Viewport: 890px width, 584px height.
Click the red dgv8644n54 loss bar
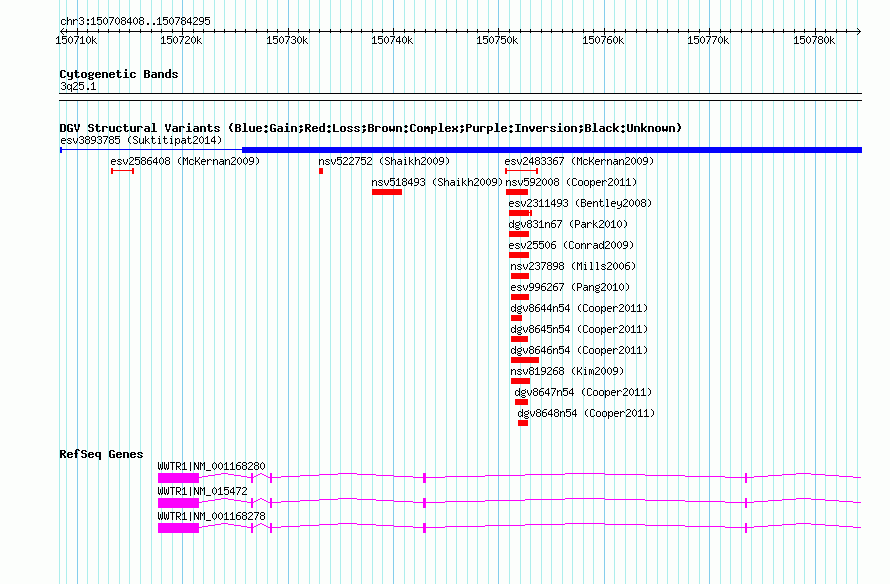[x=517, y=318]
